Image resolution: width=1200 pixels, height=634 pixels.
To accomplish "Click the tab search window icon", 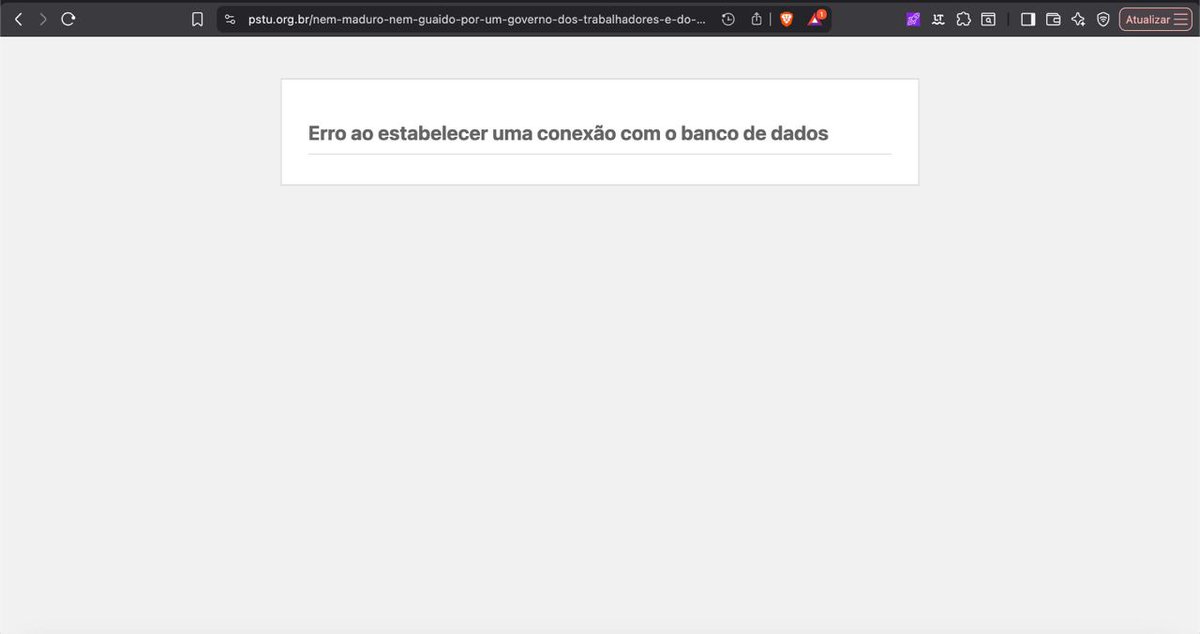I will pyautogui.click(x=988, y=19).
